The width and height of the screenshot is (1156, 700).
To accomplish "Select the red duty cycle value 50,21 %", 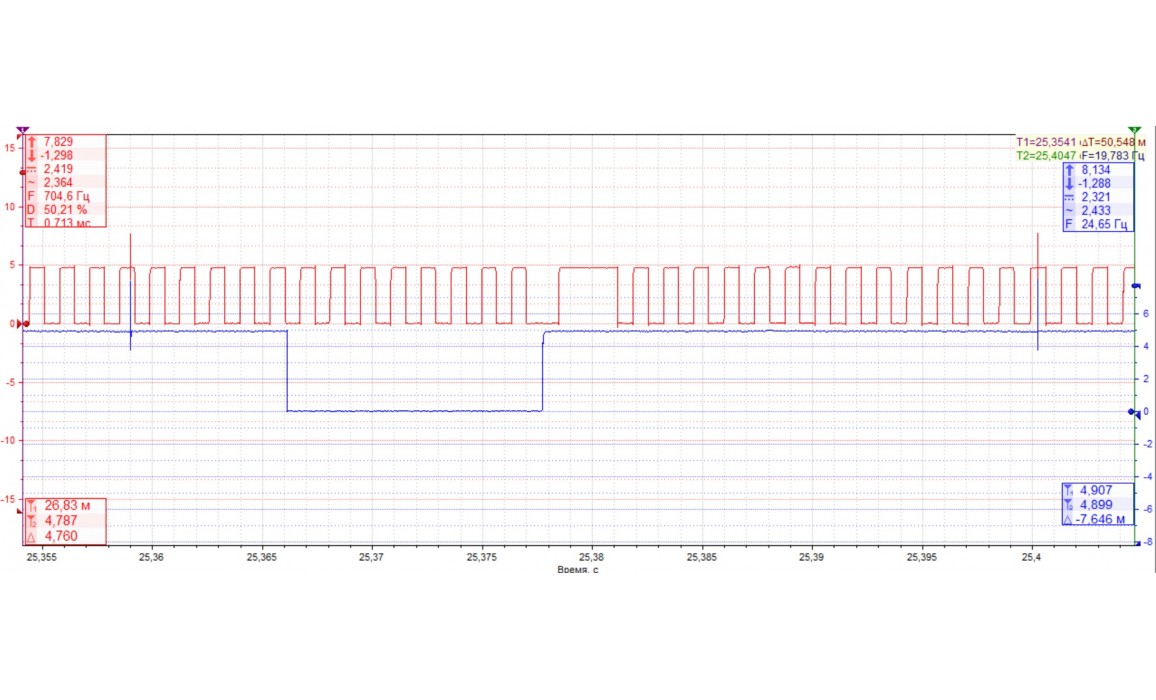I will 65,210.
